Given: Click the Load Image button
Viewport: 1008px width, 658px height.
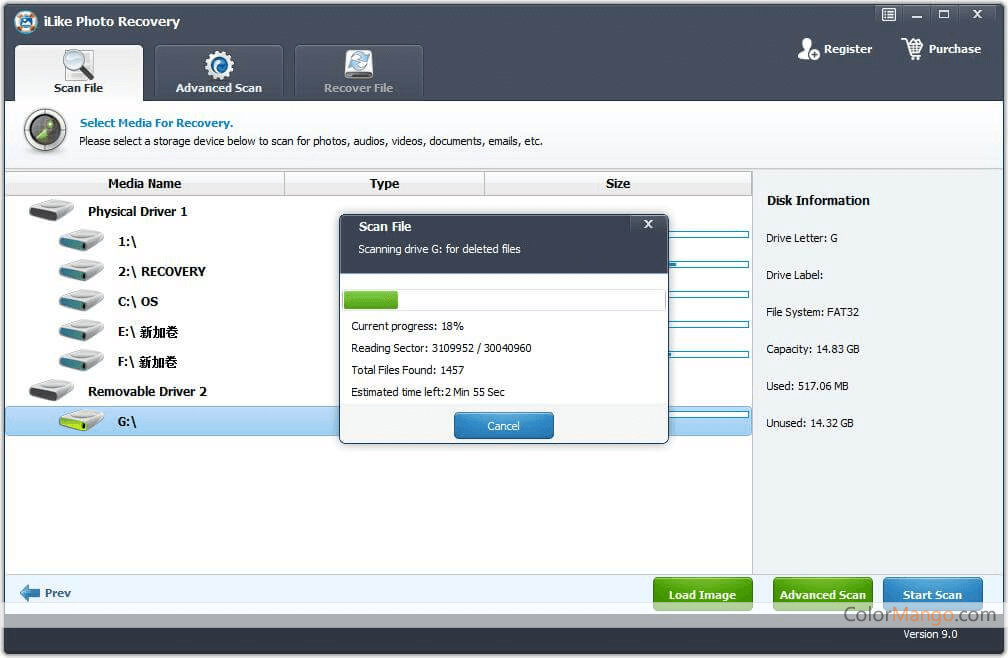Looking at the screenshot, I should (x=703, y=594).
